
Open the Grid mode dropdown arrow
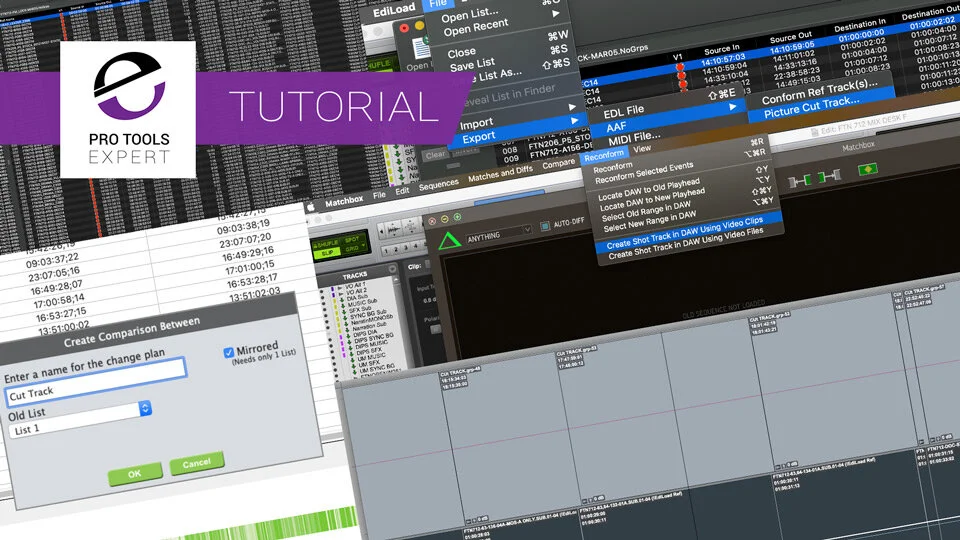click(364, 247)
